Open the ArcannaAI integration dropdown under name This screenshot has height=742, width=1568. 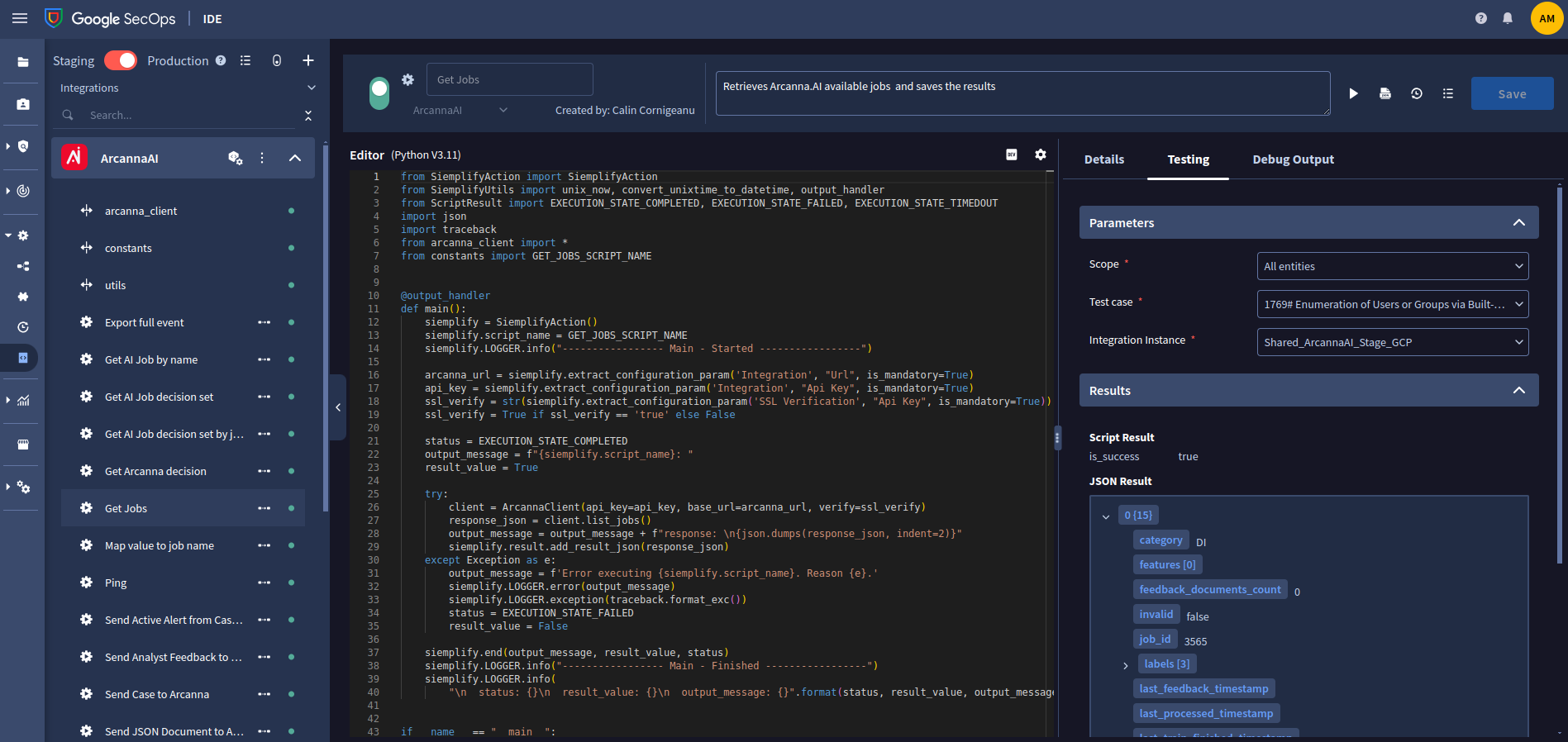coord(460,110)
